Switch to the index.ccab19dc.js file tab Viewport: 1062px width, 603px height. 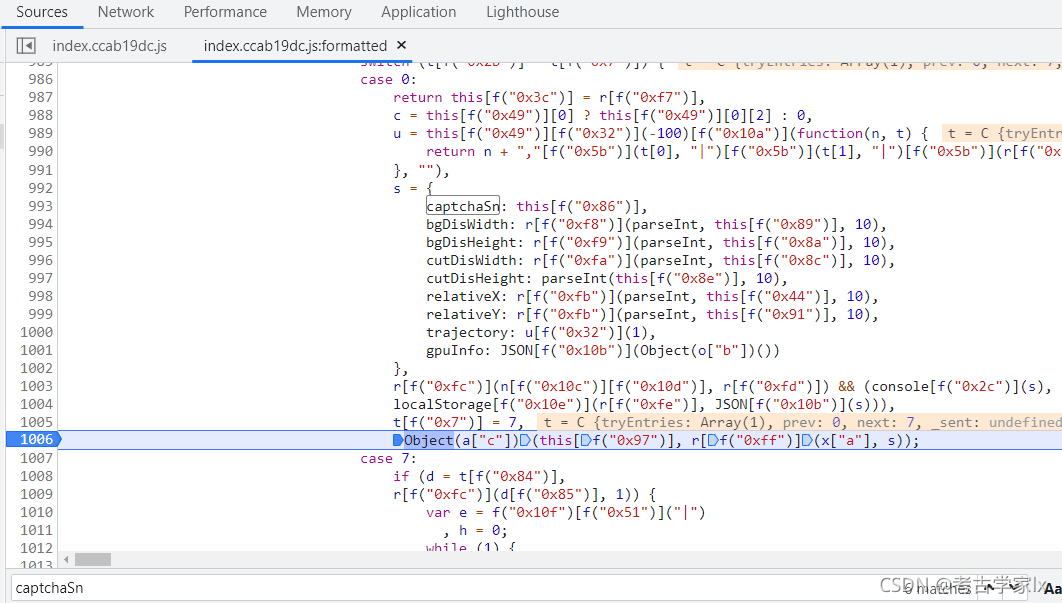click(110, 45)
